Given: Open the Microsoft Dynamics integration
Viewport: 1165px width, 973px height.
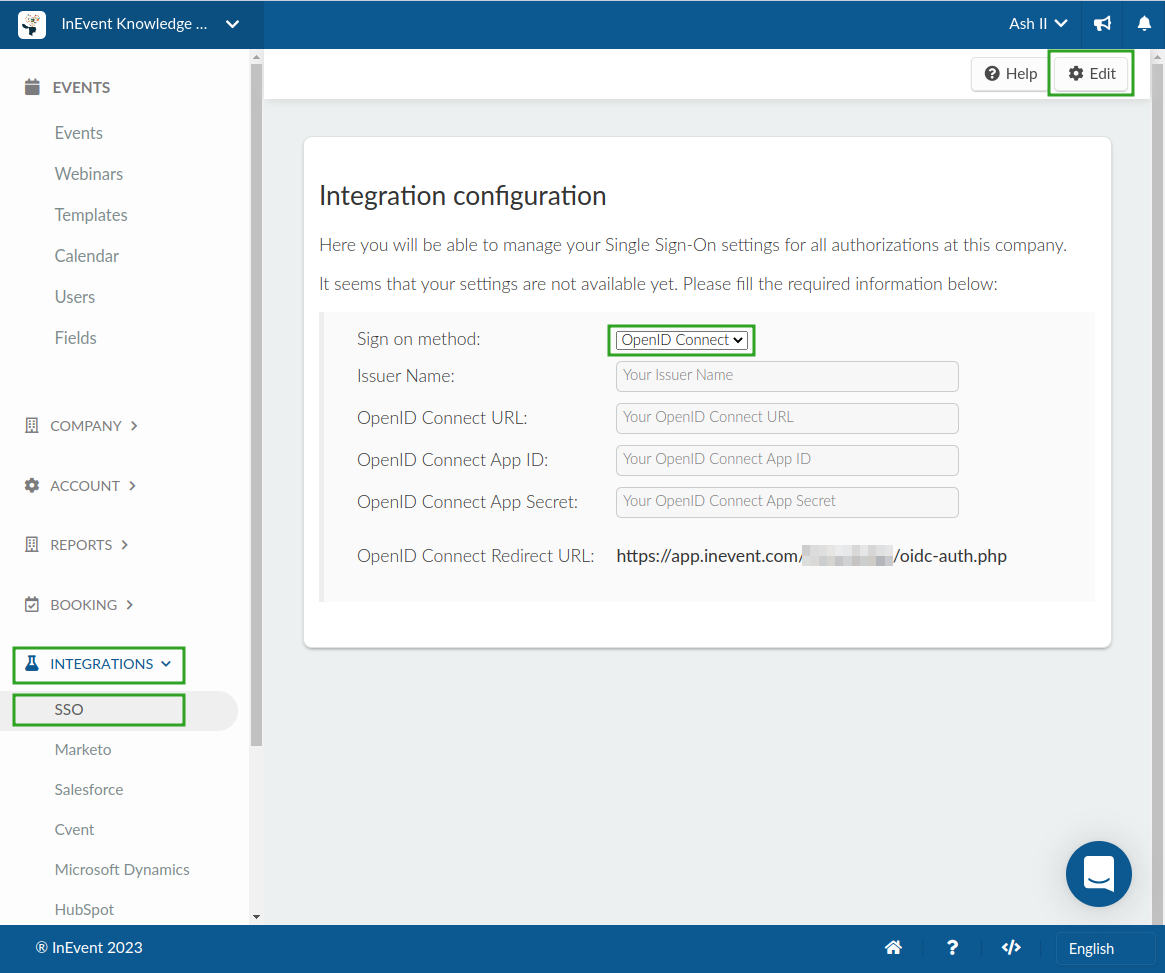Looking at the screenshot, I should [122, 870].
